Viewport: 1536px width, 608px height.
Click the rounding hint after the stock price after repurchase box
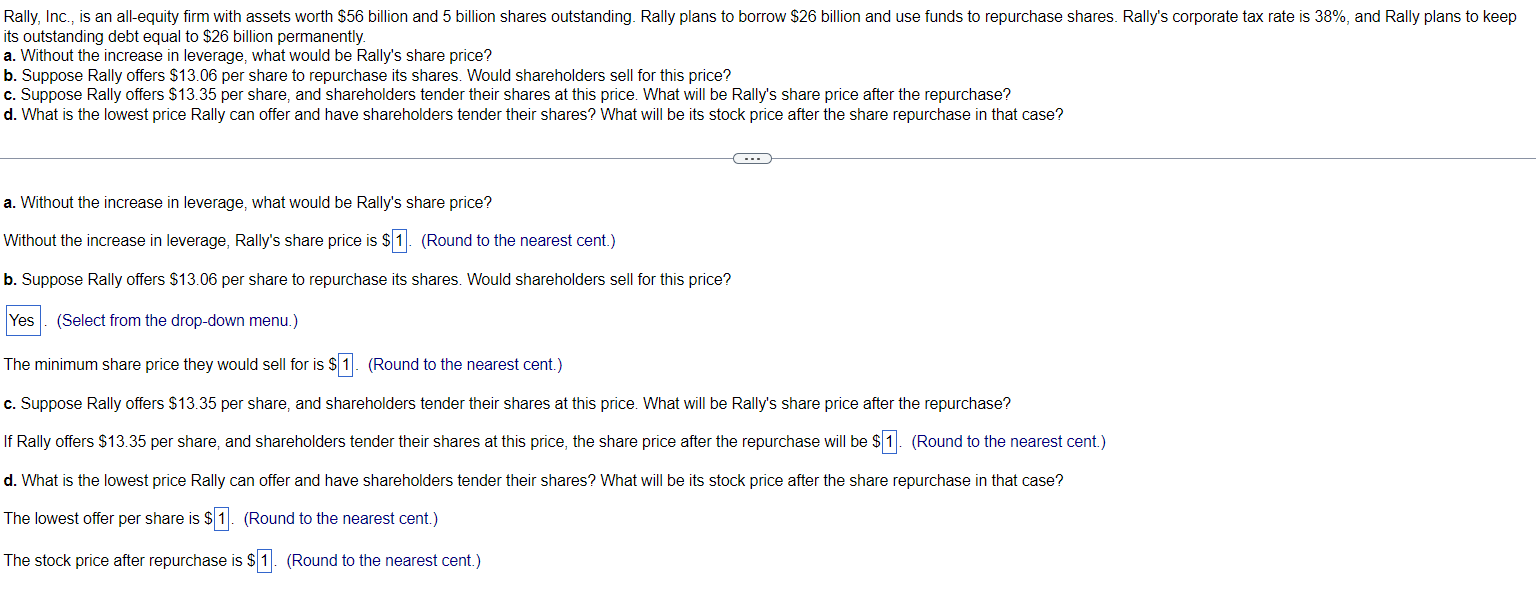(x=384, y=561)
